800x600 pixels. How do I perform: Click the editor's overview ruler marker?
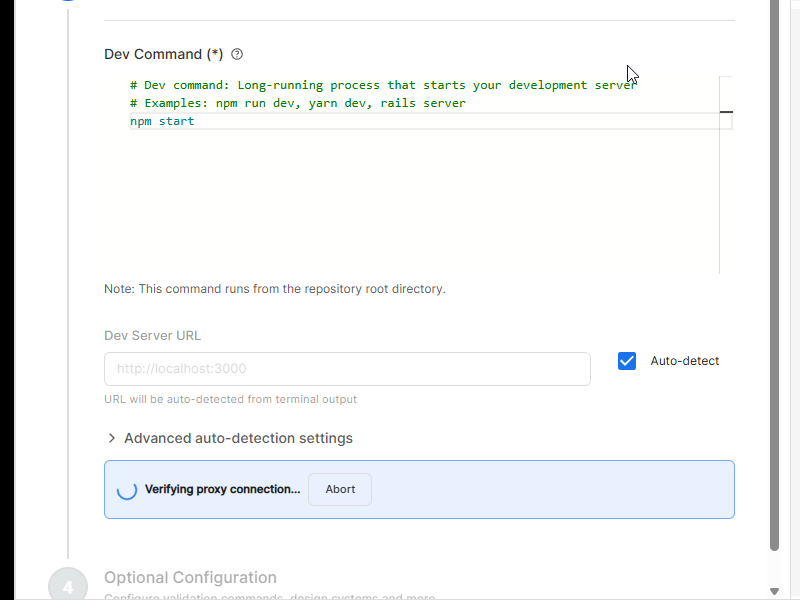[x=726, y=112]
